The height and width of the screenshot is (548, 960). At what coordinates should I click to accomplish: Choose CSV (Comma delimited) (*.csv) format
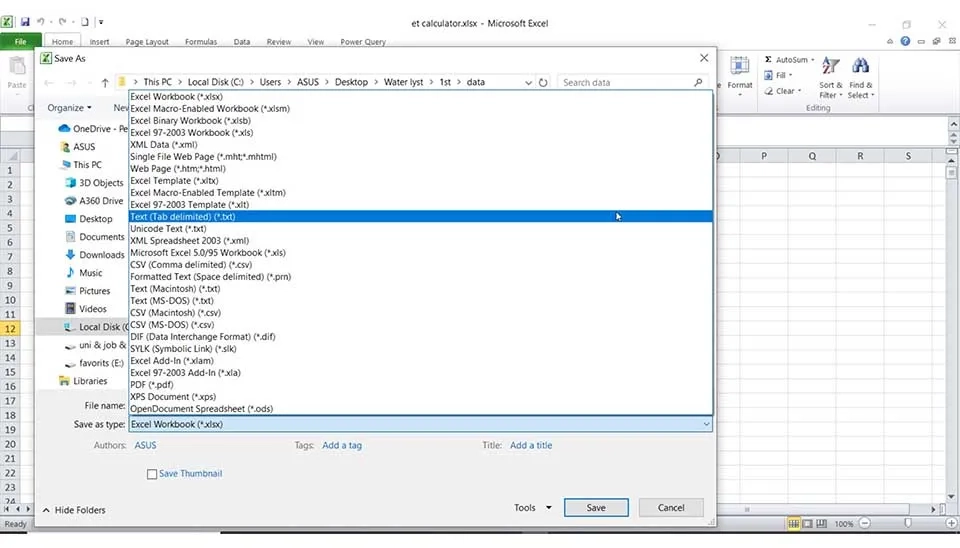click(x=191, y=265)
